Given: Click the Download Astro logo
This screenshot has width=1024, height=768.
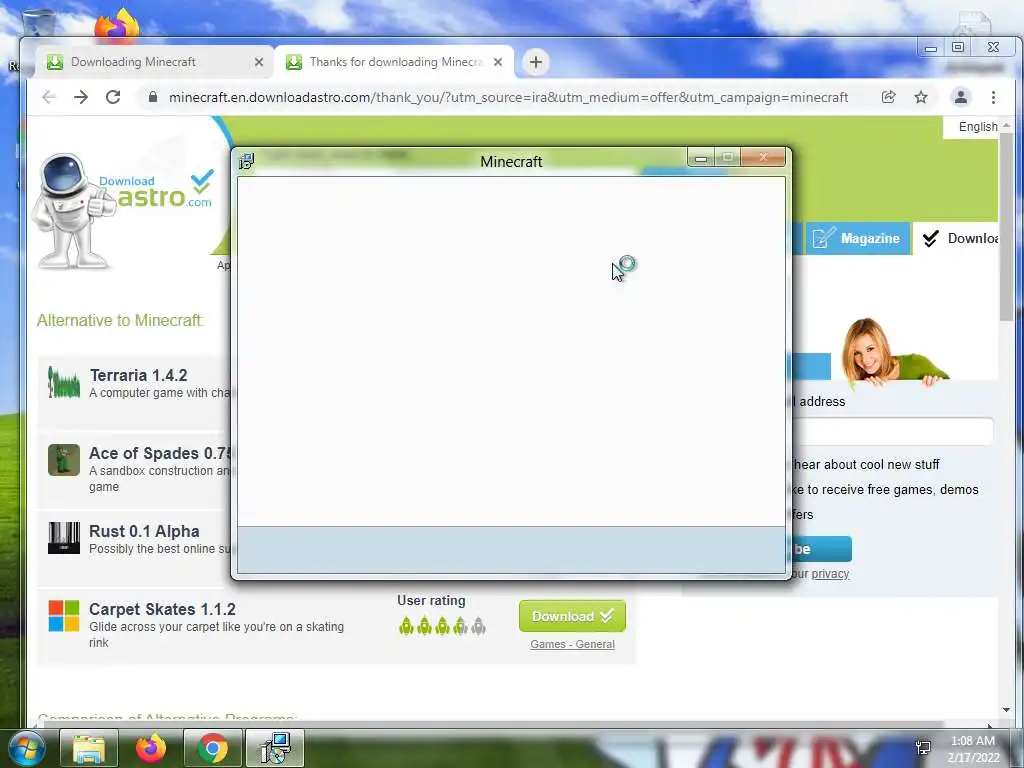Looking at the screenshot, I should [124, 209].
